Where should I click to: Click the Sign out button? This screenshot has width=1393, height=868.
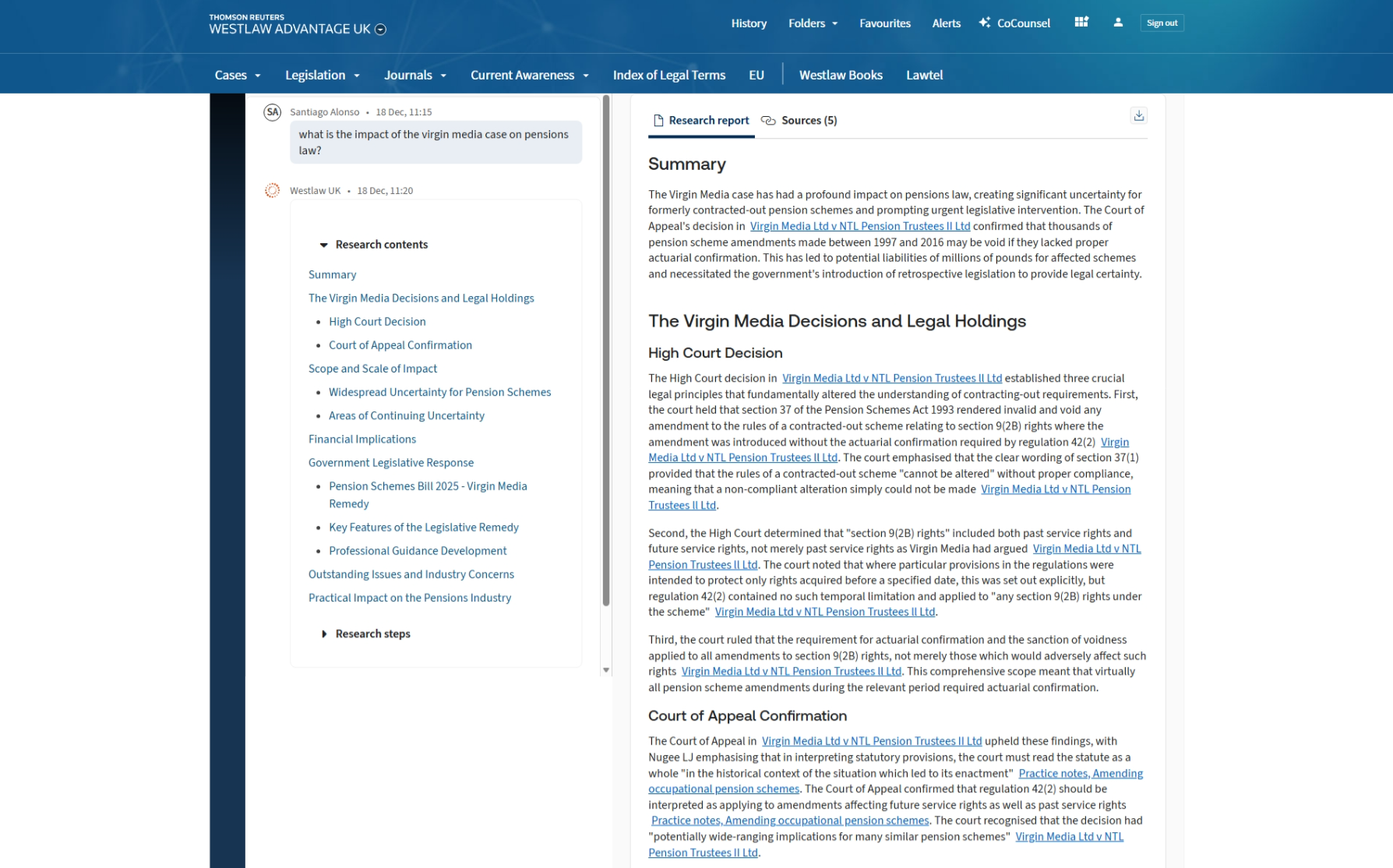pos(1162,23)
